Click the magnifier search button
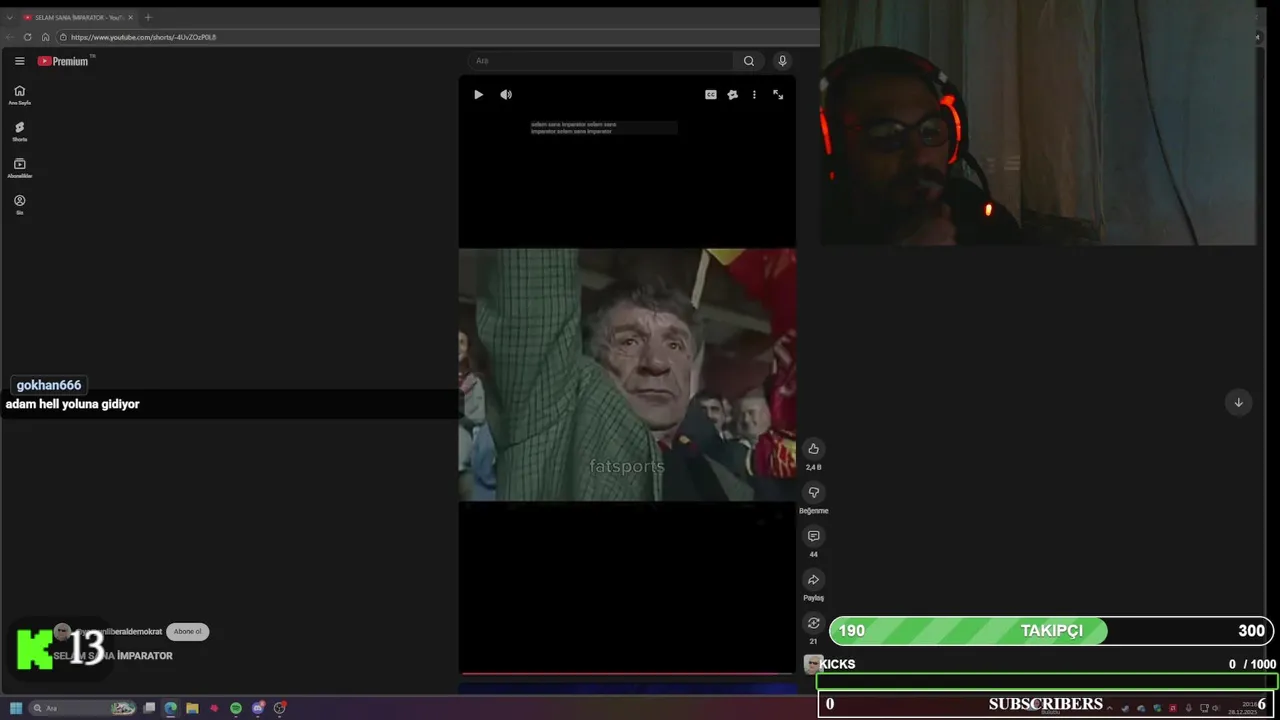 pyautogui.click(x=749, y=61)
